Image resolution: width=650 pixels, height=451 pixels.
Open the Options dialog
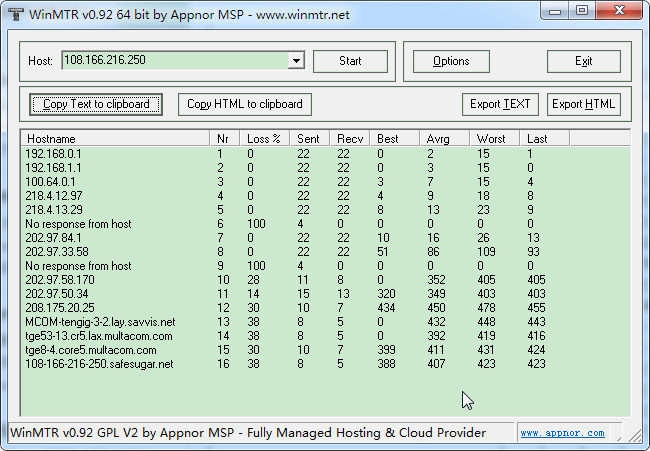pyautogui.click(x=451, y=61)
